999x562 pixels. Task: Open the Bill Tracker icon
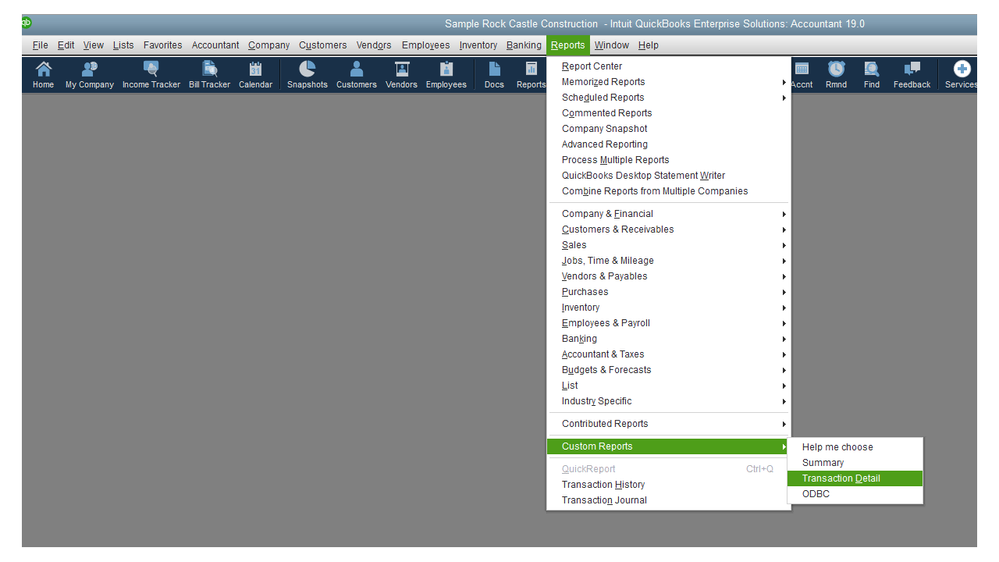pos(209,75)
